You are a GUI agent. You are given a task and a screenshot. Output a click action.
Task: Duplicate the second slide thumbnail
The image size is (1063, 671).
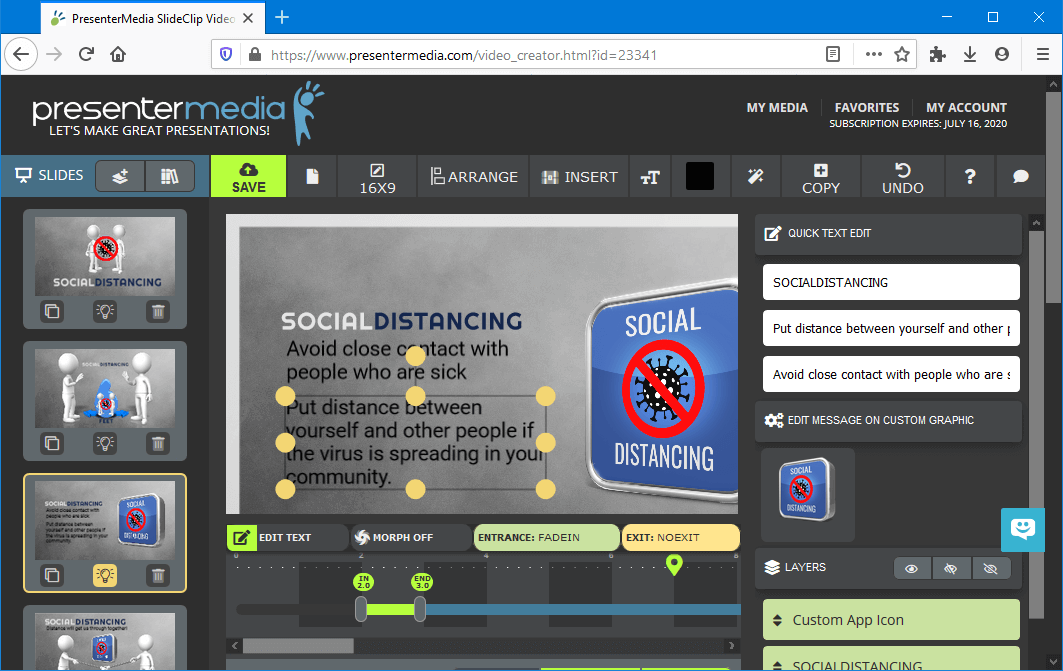[x=51, y=442]
